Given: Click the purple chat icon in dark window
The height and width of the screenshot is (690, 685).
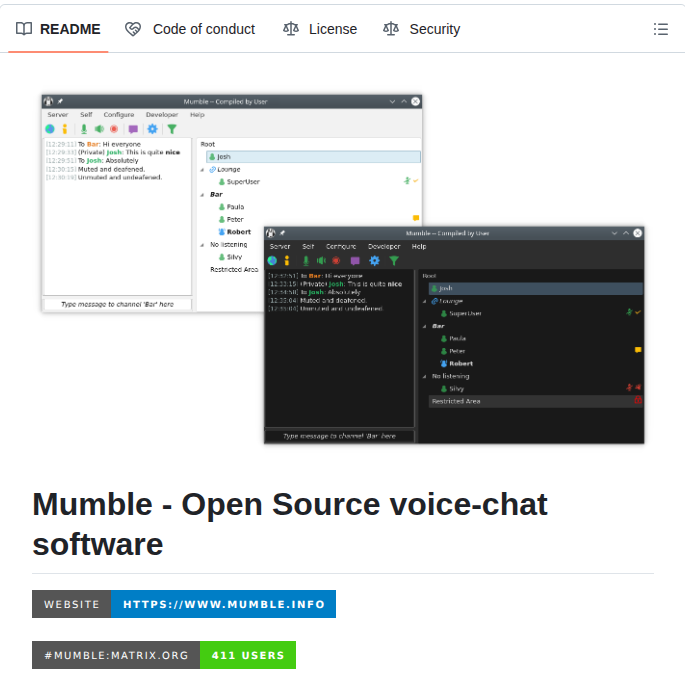Looking at the screenshot, I should (x=355, y=261).
